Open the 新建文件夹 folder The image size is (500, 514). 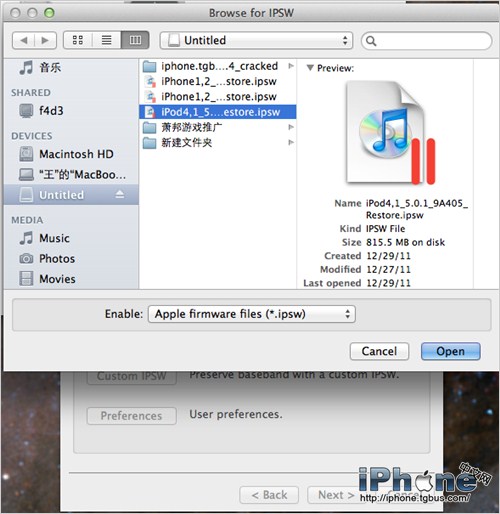coord(217,143)
